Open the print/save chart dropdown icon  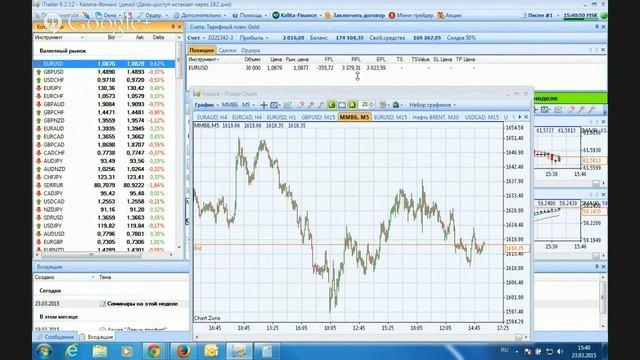(397, 105)
